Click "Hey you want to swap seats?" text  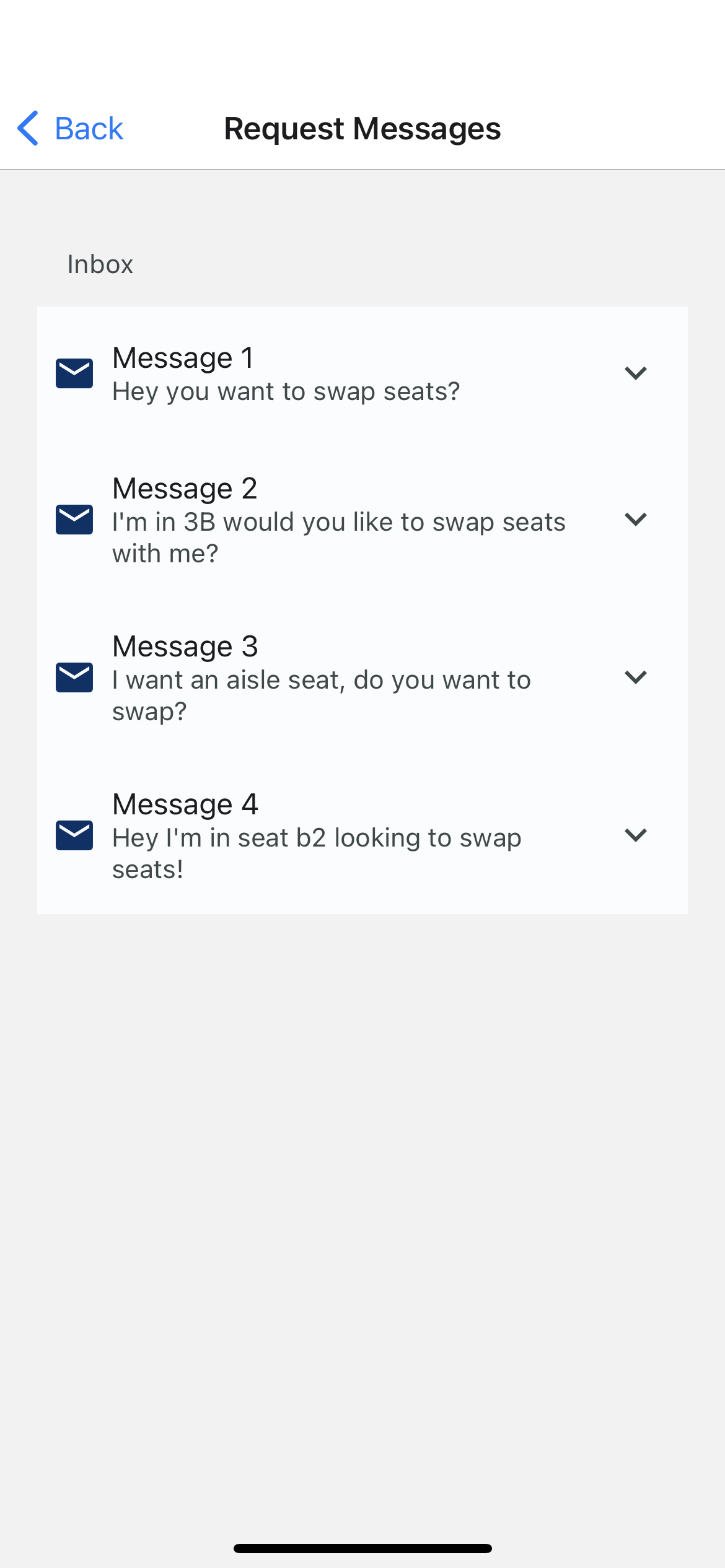[x=286, y=391]
